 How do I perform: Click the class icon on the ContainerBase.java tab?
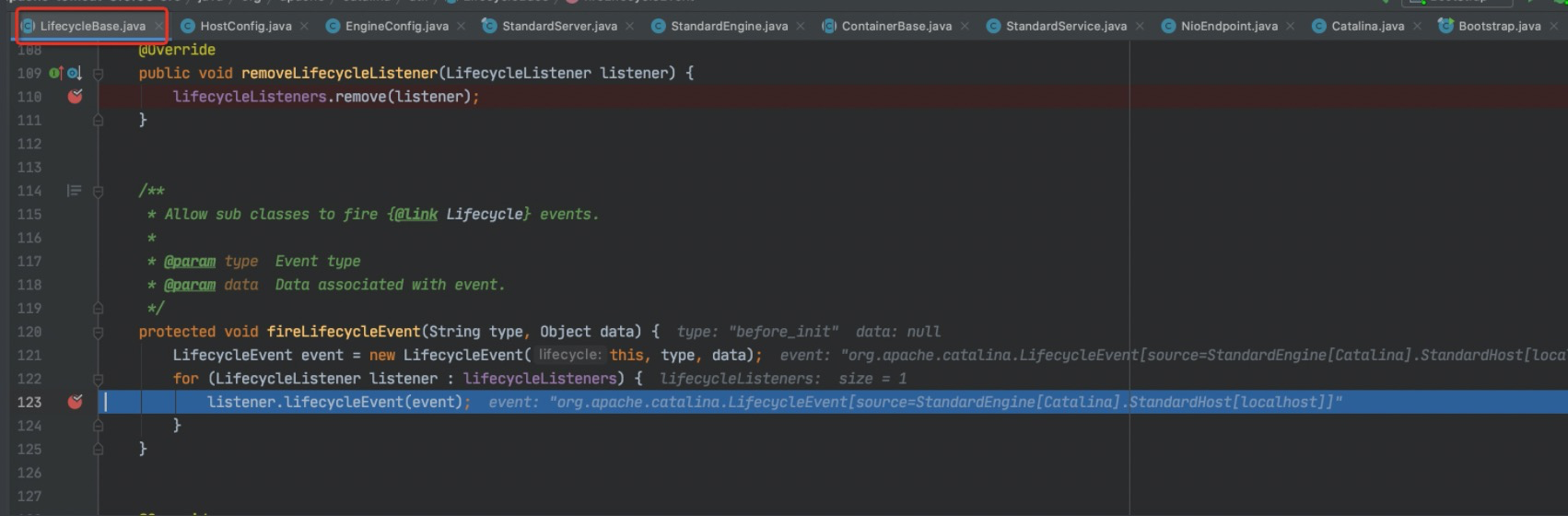[x=829, y=26]
